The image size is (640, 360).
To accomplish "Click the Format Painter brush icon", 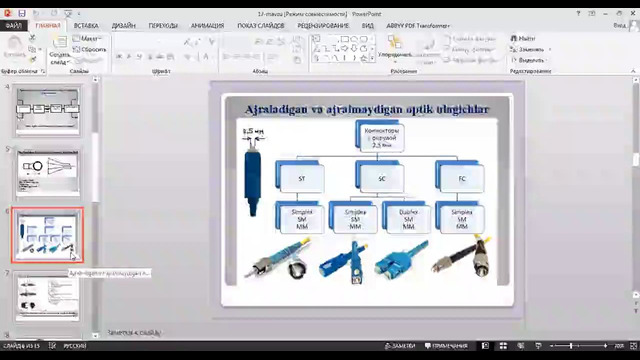I will click(32, 60).
